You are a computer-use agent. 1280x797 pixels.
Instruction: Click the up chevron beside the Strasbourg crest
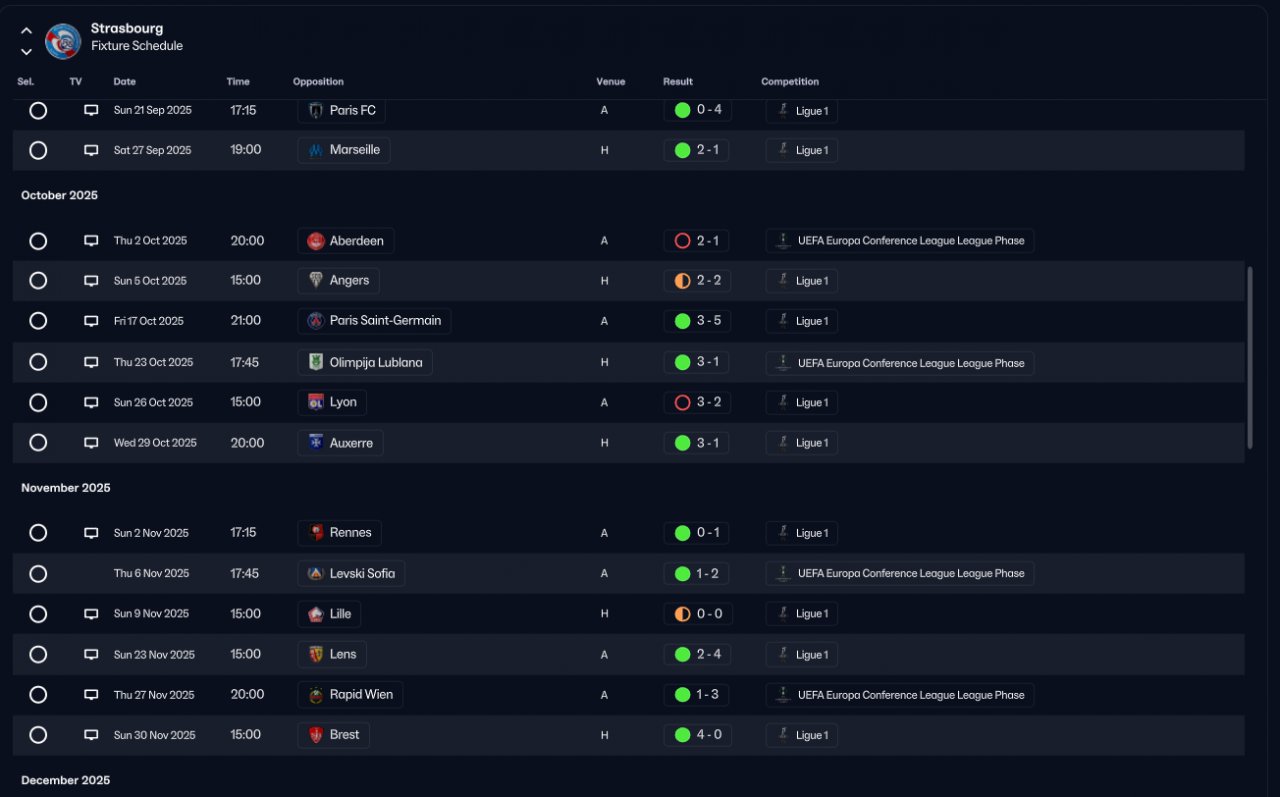pos(26,30)
